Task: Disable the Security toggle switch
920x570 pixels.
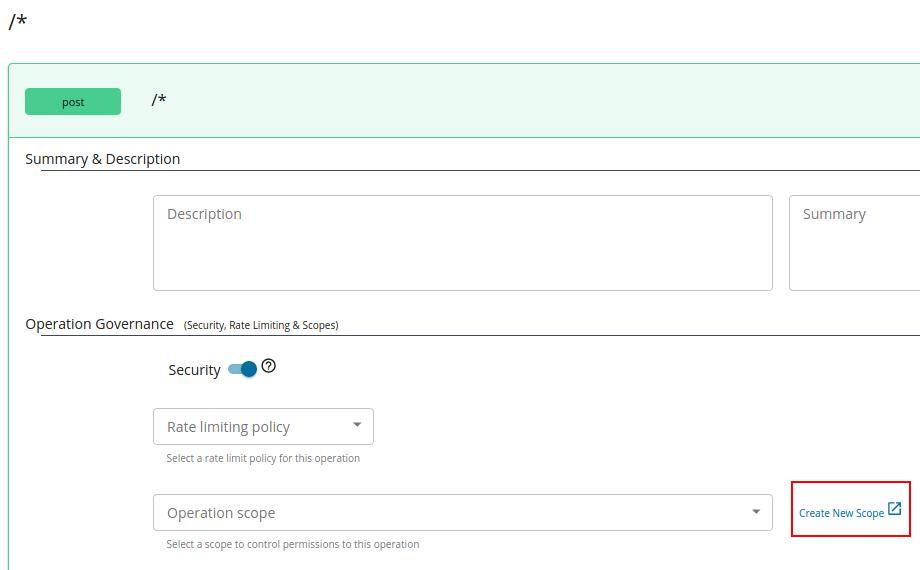Action: pyautogui.click(x=243, y=369)
